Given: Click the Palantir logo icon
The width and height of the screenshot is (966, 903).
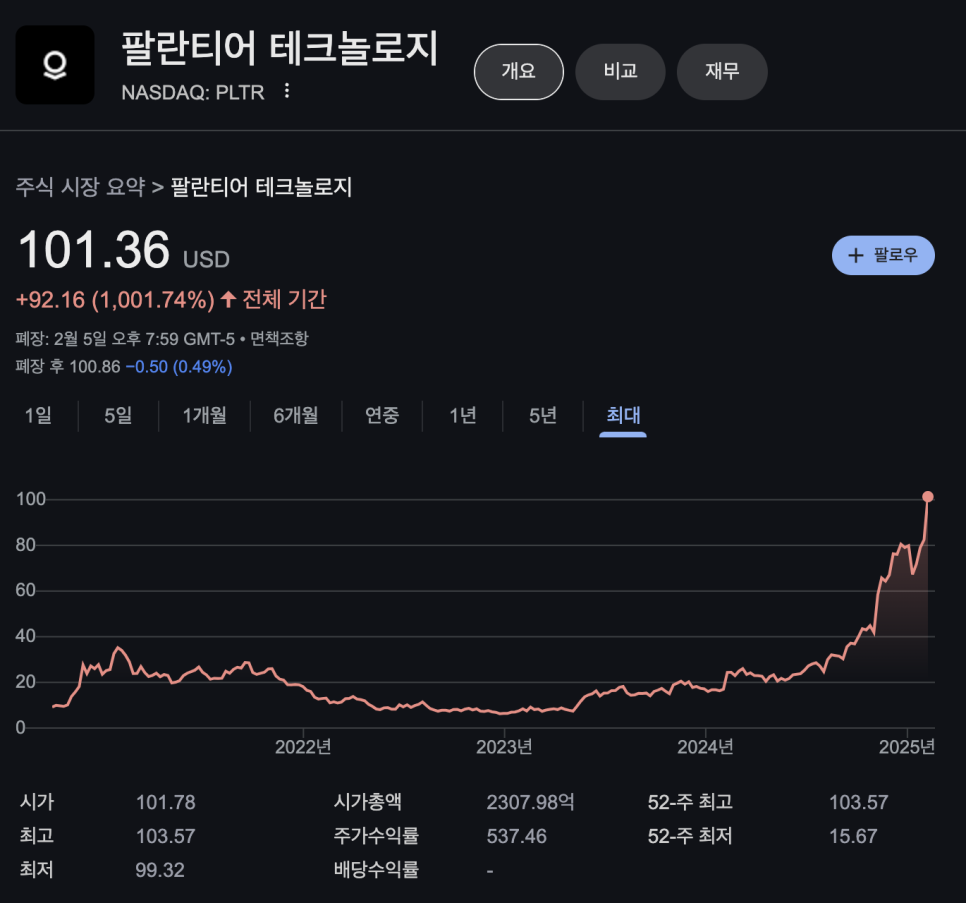Looking at the screenshot, I should point(55,65).
